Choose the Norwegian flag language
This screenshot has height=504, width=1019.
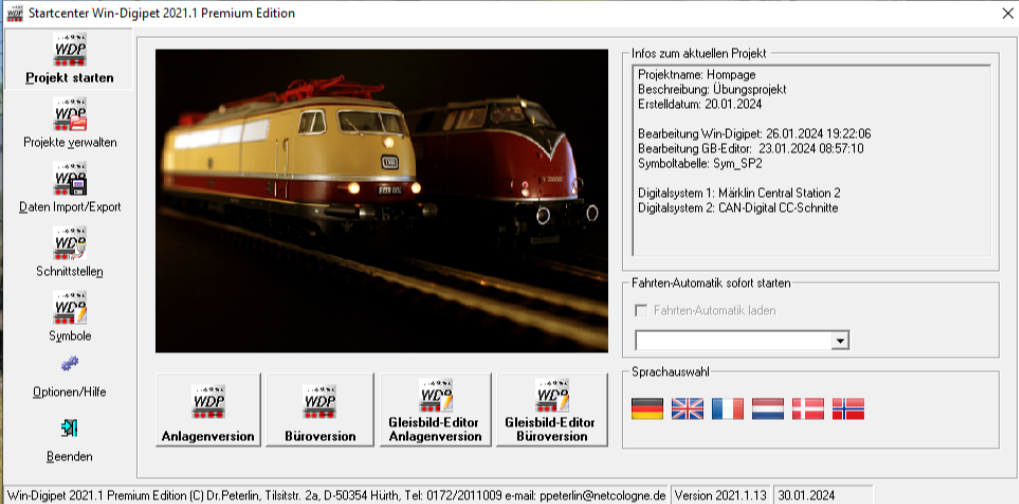tap(848, 408)
